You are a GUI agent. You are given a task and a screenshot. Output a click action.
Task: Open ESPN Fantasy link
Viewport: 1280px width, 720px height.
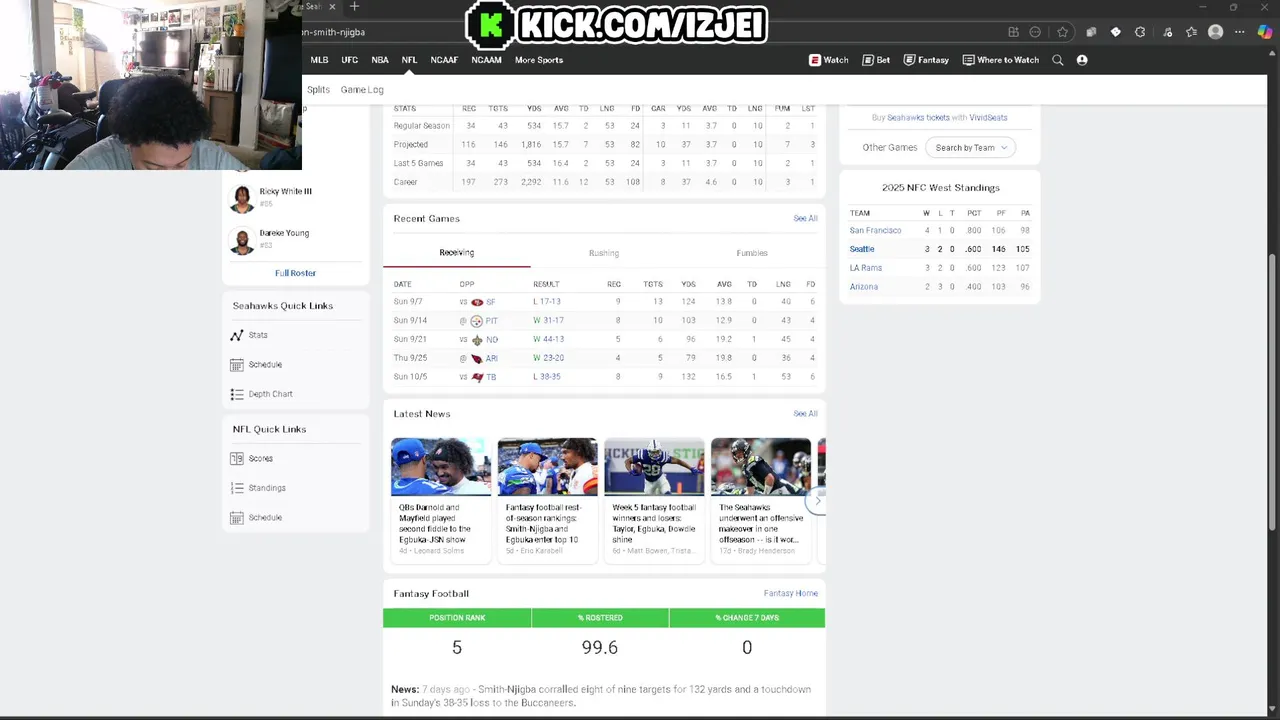tap(926, 60)
